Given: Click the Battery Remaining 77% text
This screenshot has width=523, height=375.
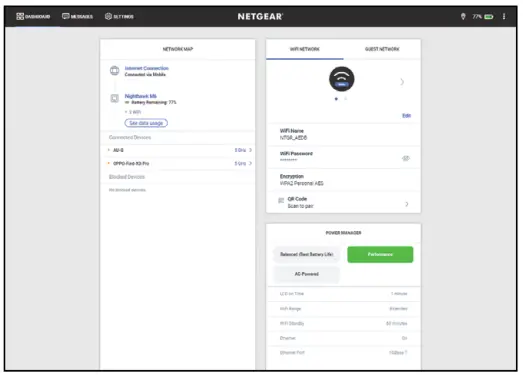Looking at the screenshot, I should [x=154, y=102].
